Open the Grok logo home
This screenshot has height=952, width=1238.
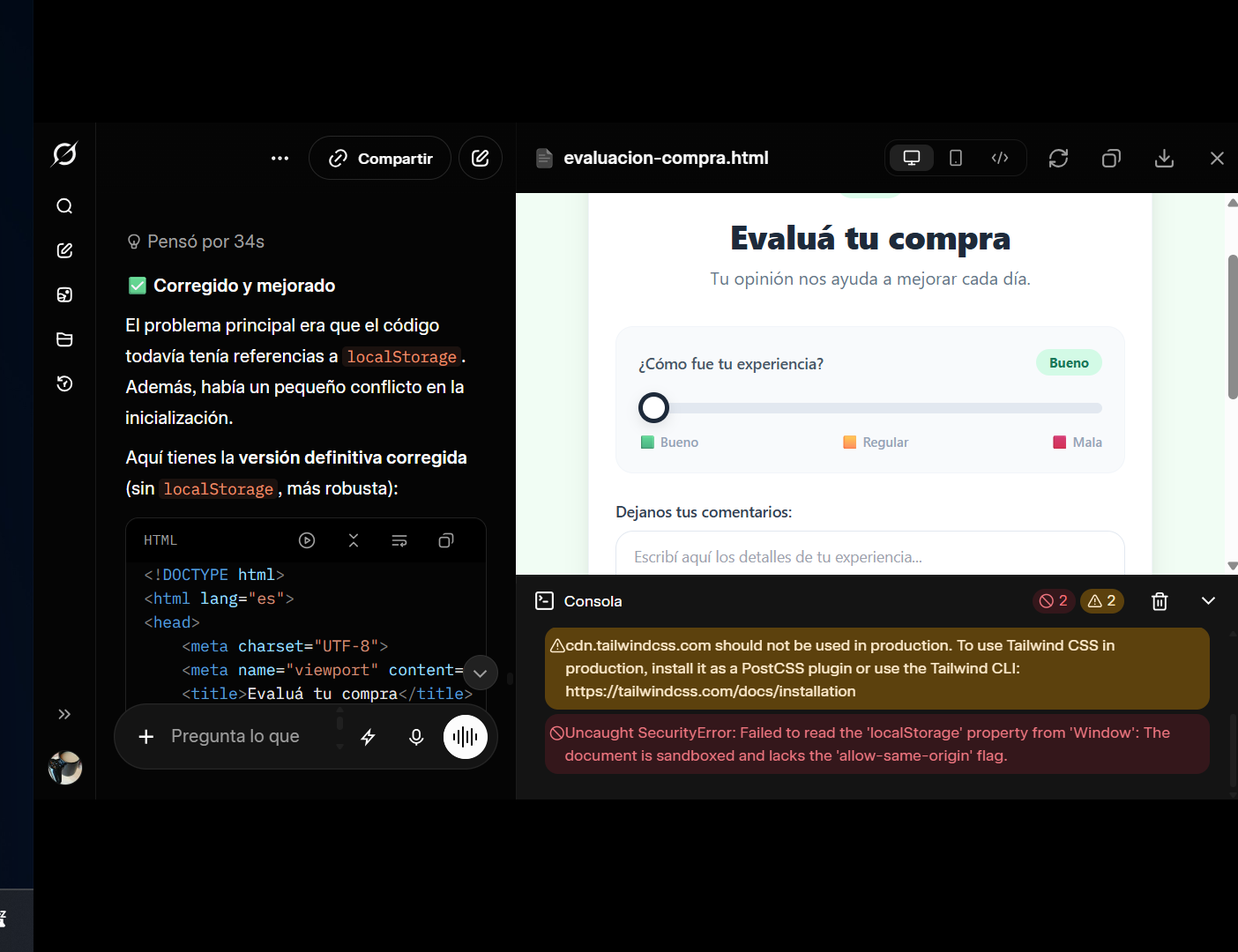64,154
